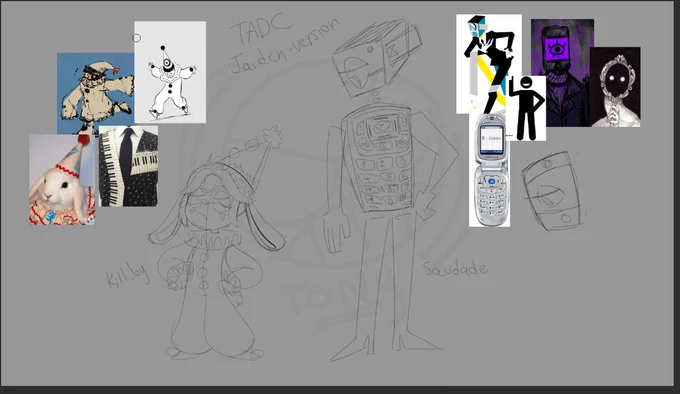Click the handwritten 'TADC' title text
Viewport: 680px width, 394px height.
click(x=261, y=29)
